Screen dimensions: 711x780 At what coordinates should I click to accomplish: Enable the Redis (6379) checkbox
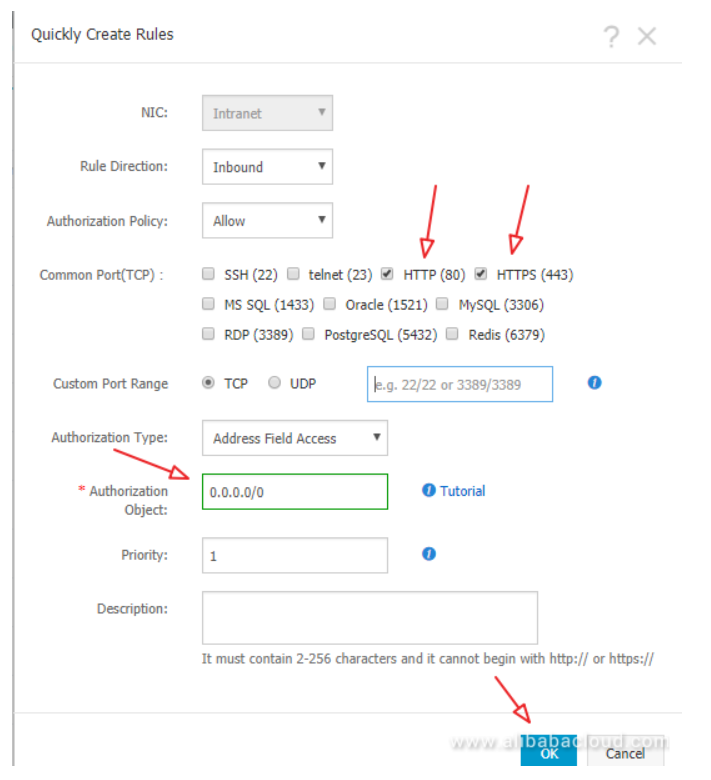click(452, 334)
